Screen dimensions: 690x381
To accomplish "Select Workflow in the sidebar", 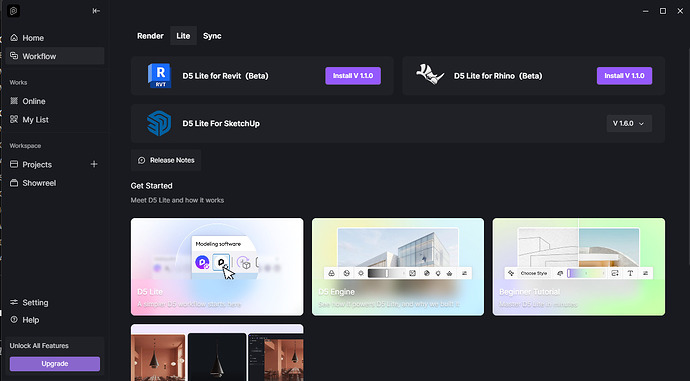I will tap(55, 56).
